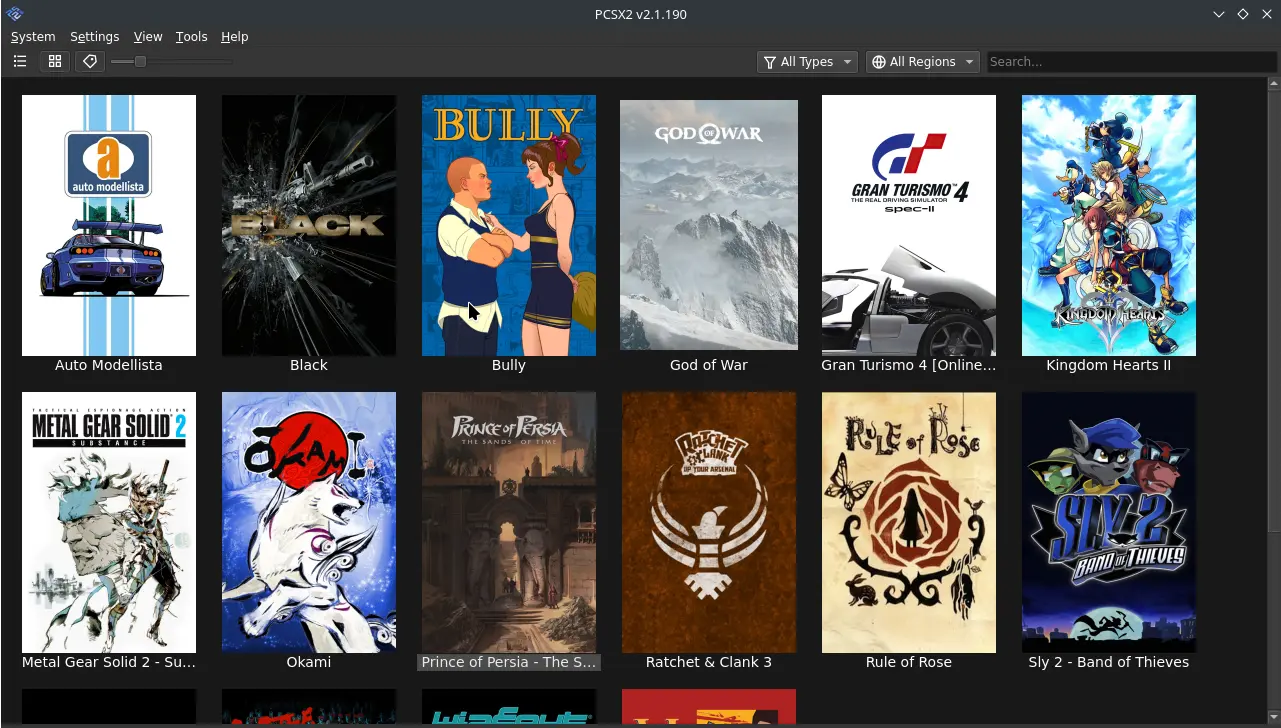Select the Bully game cover

click(x=509, y=225)
